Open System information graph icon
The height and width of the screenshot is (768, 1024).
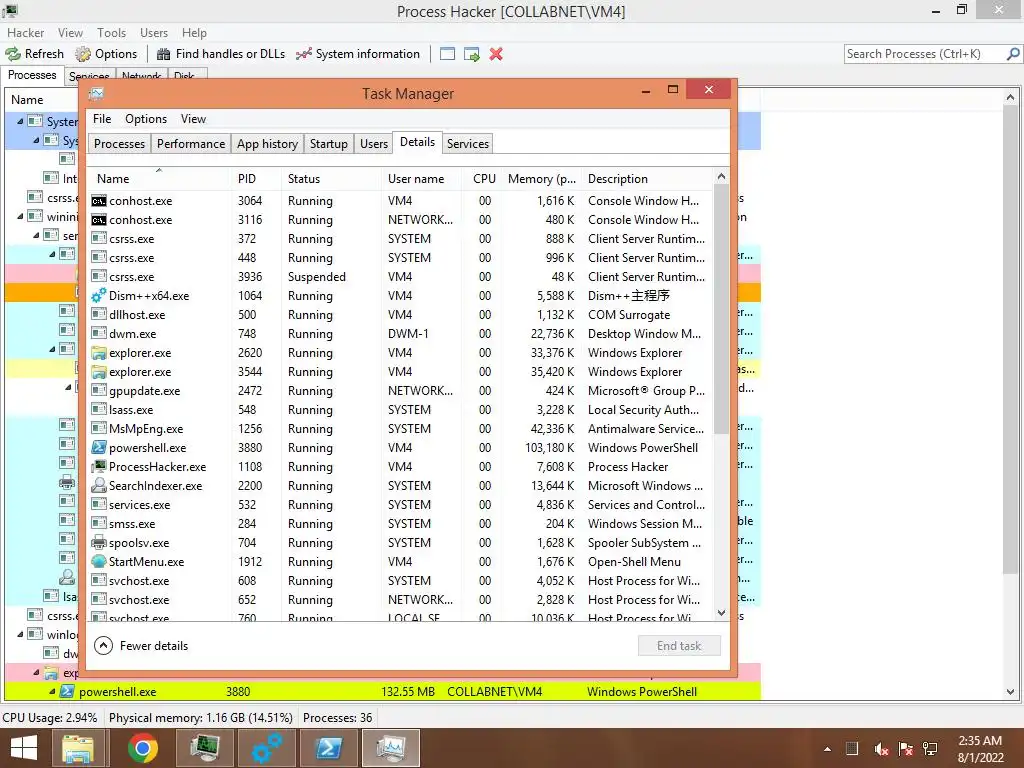point(304,54)
